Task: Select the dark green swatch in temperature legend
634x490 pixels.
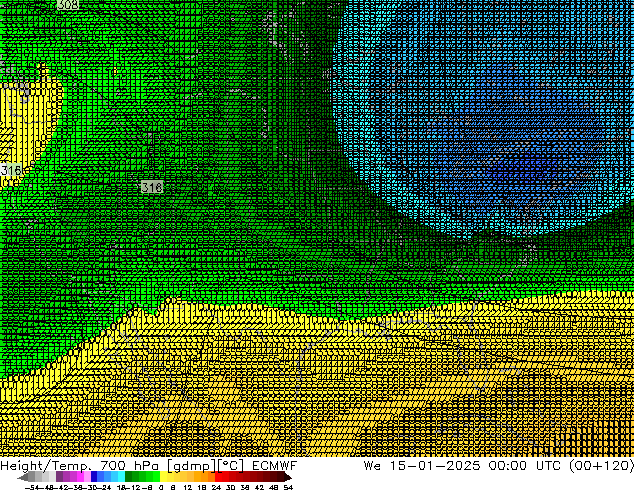Action: [129, 476]
